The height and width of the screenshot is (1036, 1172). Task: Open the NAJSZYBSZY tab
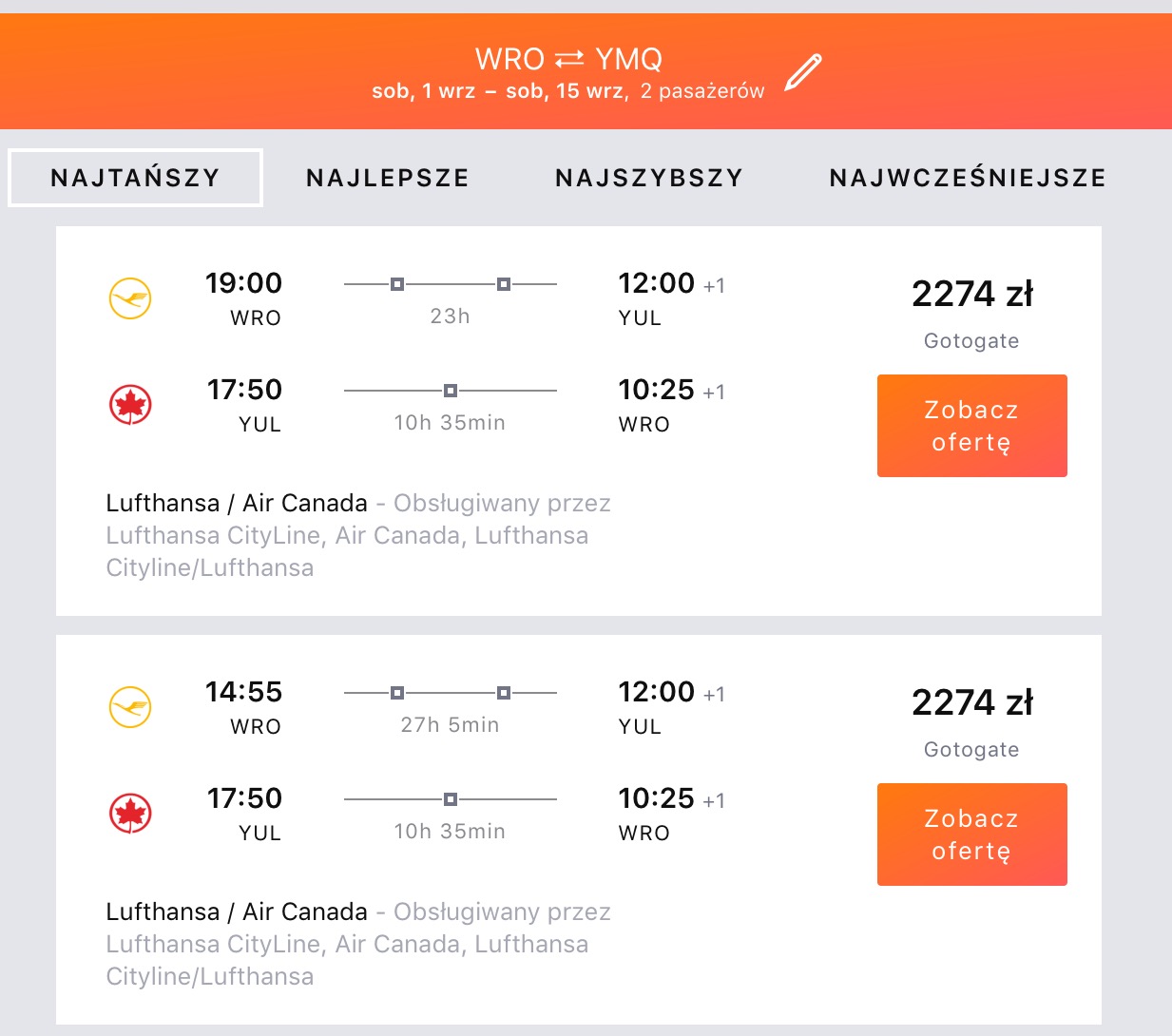649,178
